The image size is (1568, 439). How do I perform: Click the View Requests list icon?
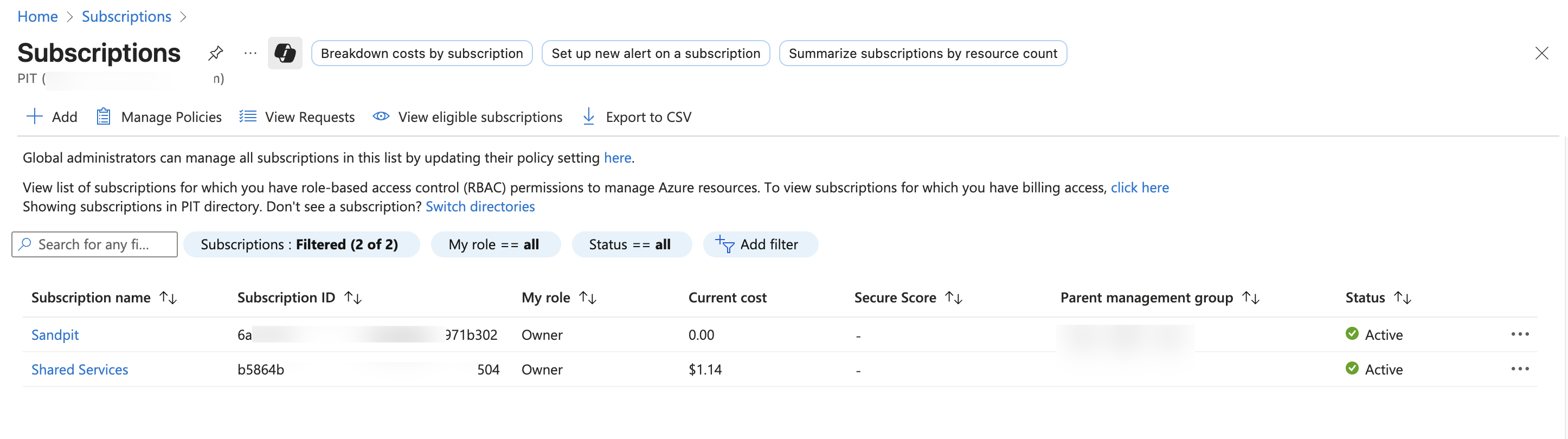(x=248, y=117)
